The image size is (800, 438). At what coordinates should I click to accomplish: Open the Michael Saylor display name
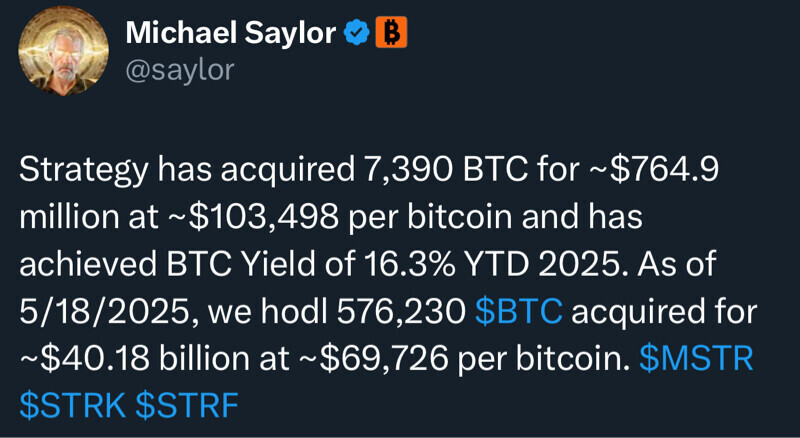[x=231, y=35]
